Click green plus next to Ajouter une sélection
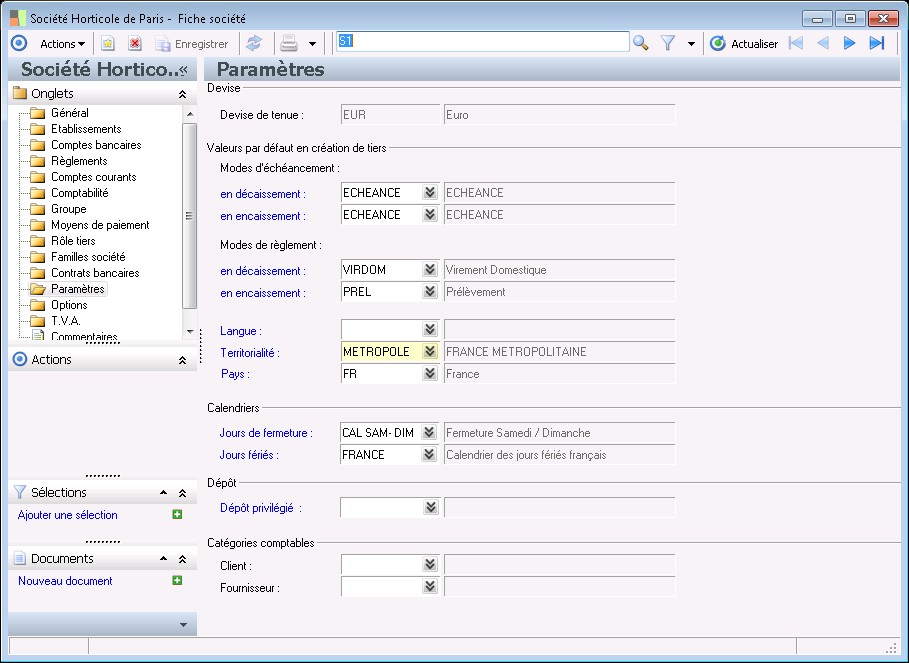Viewport: 909px width, 663px height. (x=177, y=514)
